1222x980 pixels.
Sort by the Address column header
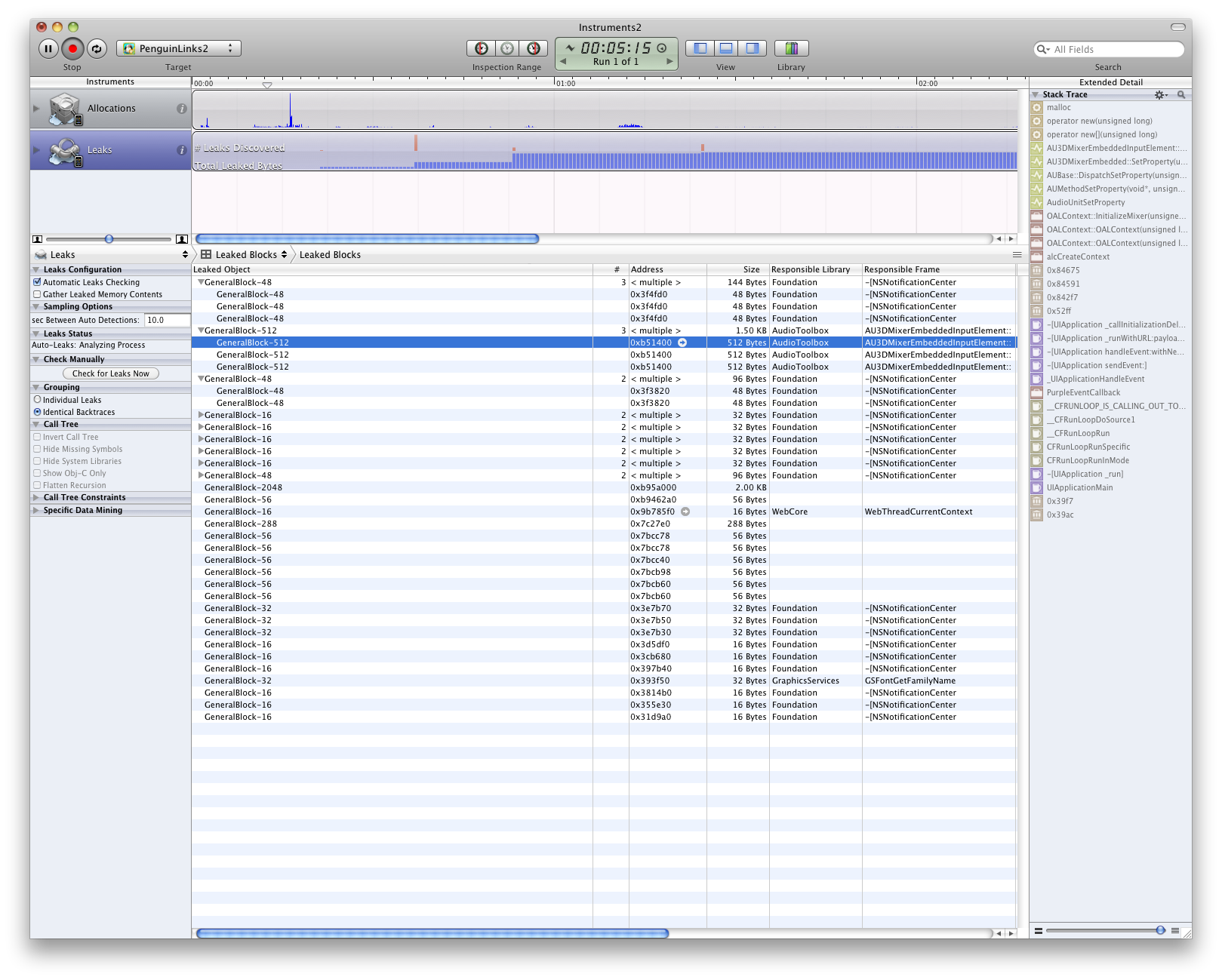668,269
